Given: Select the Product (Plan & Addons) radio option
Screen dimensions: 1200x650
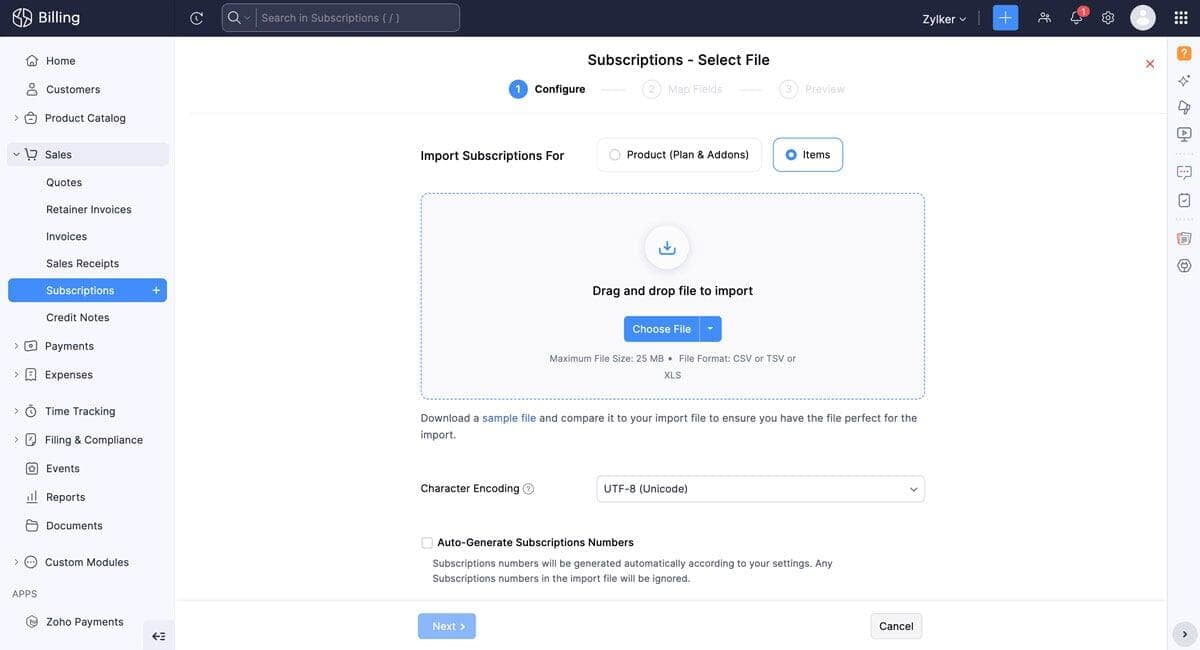Looking at the screenshot, I should point(679,155).
